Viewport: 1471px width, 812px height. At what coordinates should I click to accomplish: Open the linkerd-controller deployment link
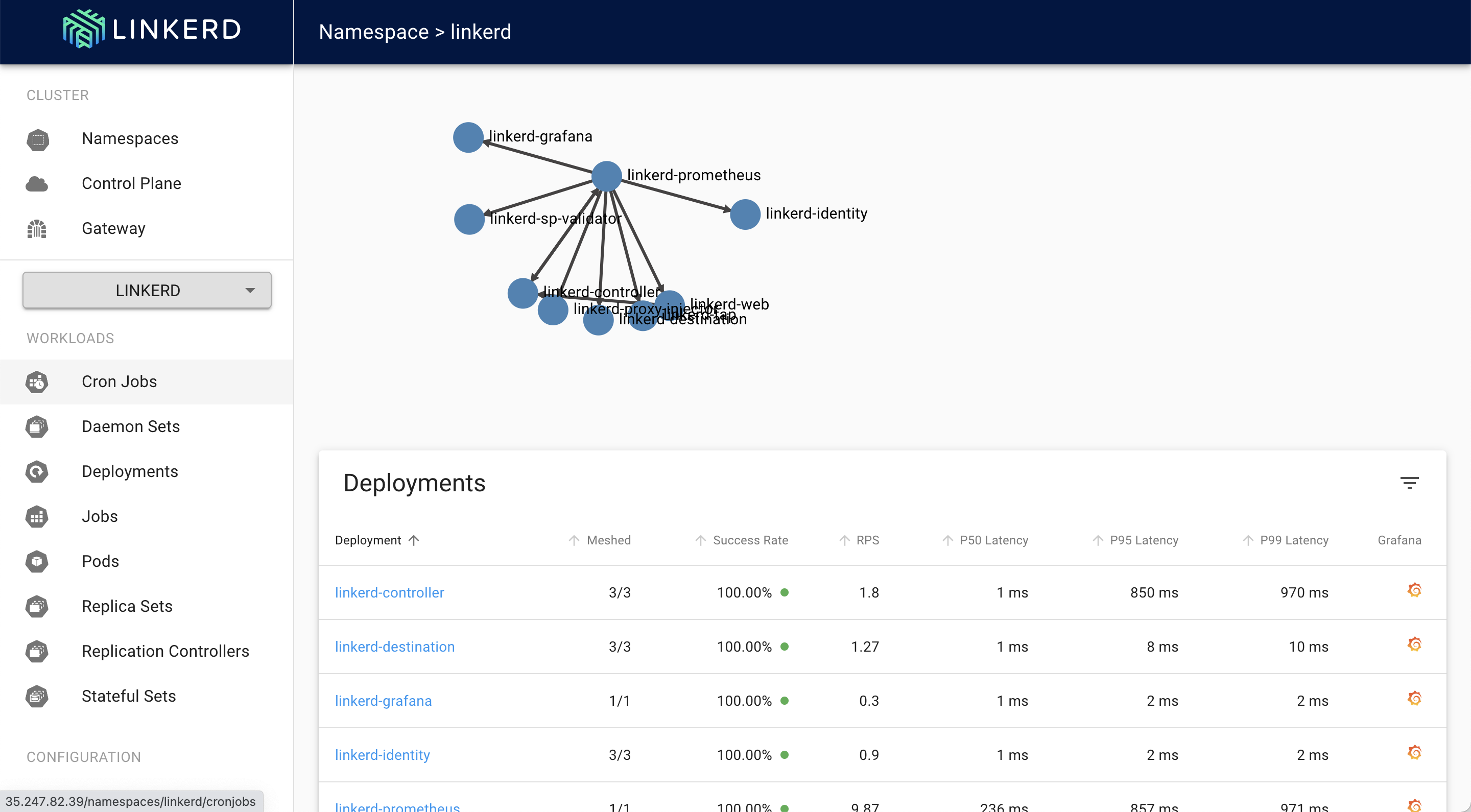point(389,593)
